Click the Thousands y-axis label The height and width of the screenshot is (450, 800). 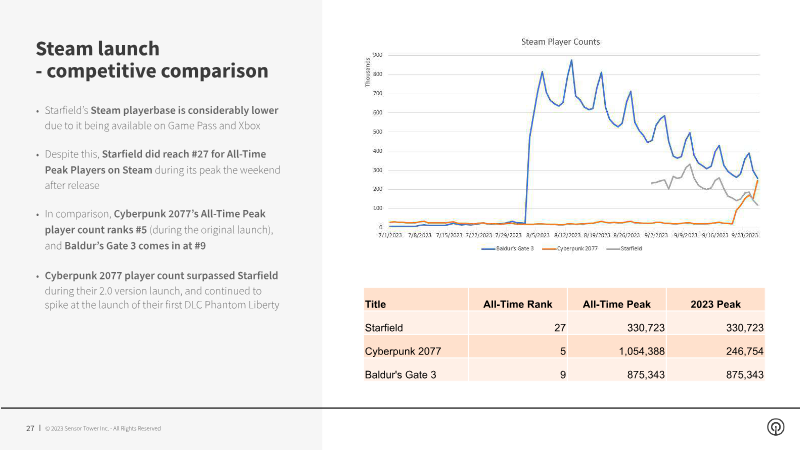pyautogui.click(x=367, y=74)
